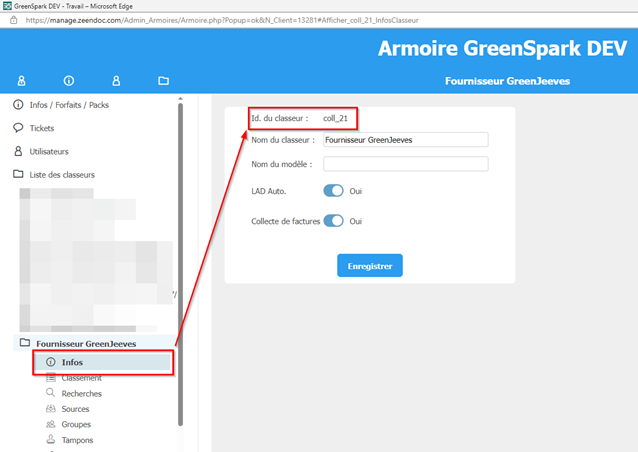
Task: Click the first user icon in blue header
Action: point(22,81)
